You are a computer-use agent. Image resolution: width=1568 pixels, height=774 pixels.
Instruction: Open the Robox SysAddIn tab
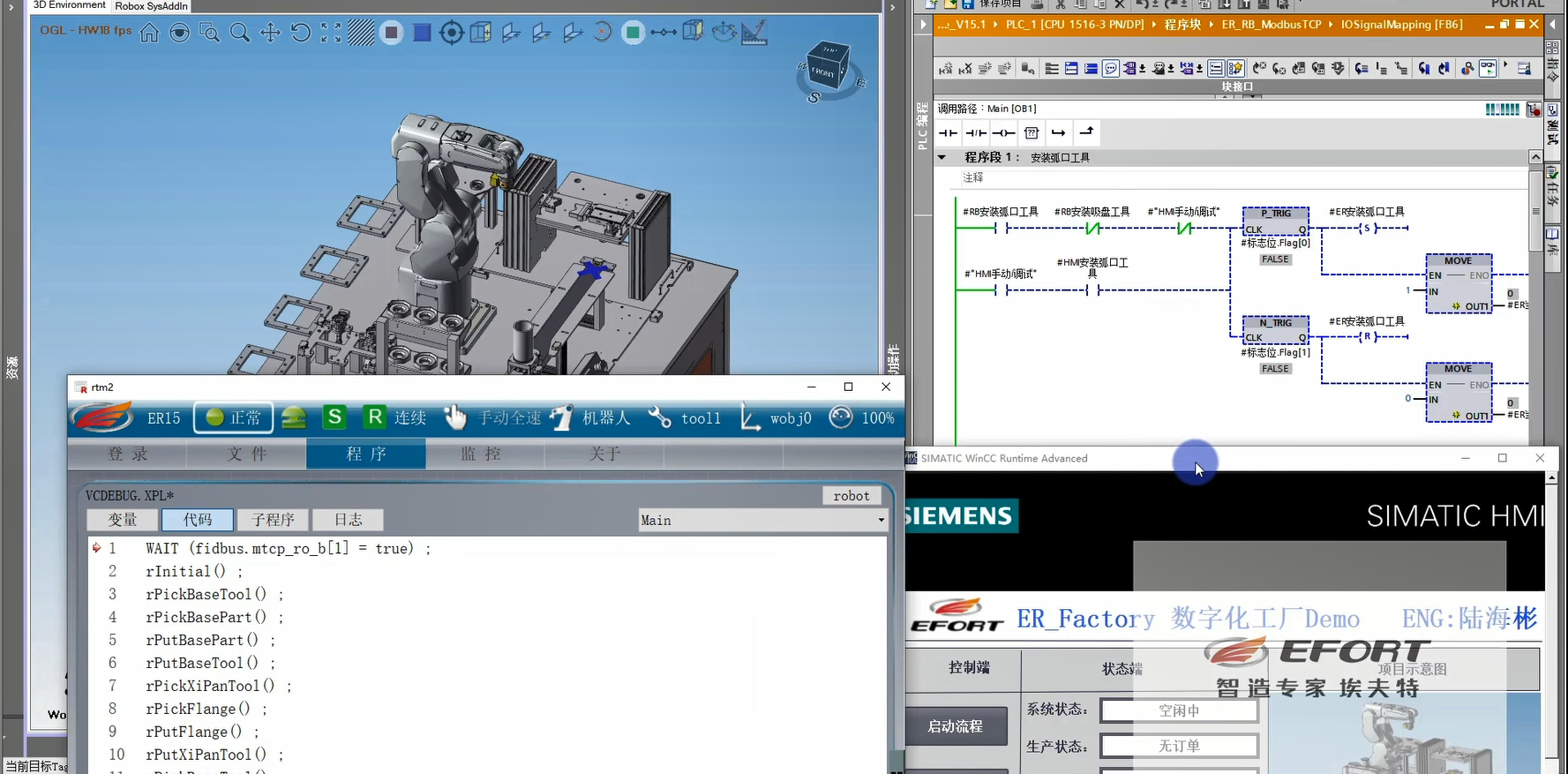click(x=151, y=6)
